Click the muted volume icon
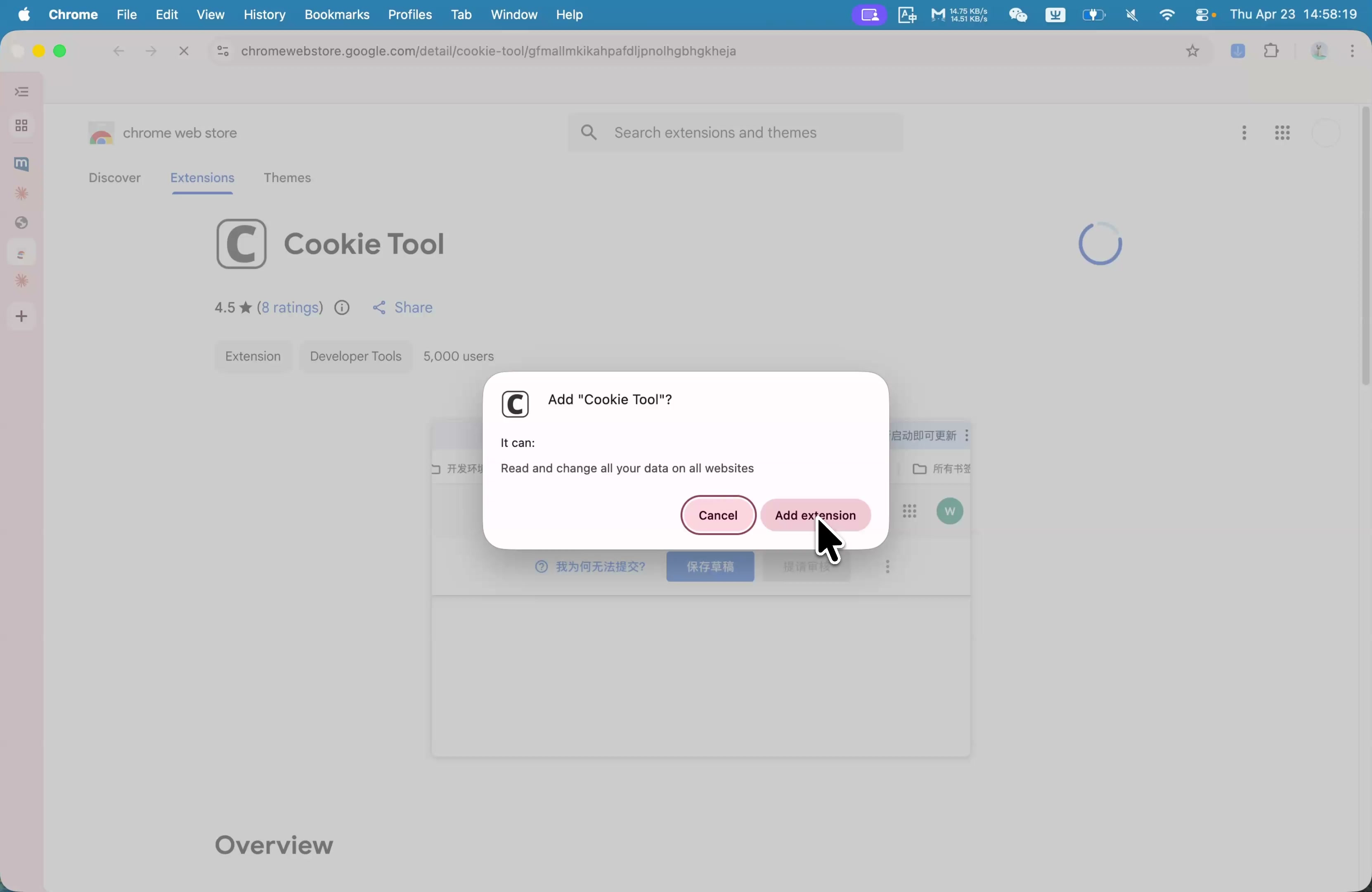1372x892 pixels. (1131, 16)
